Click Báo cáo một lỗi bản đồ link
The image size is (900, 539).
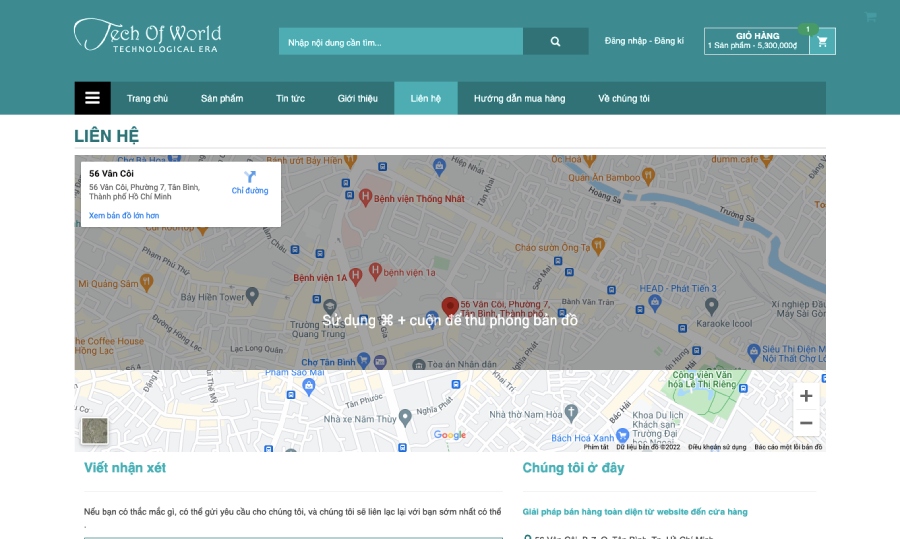tap(788, 447)
